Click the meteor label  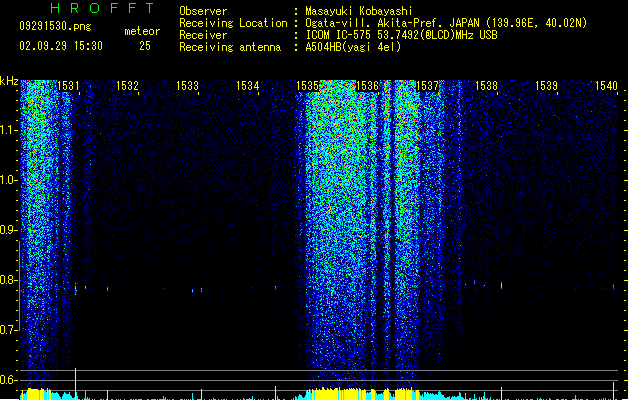coord(142,31)
